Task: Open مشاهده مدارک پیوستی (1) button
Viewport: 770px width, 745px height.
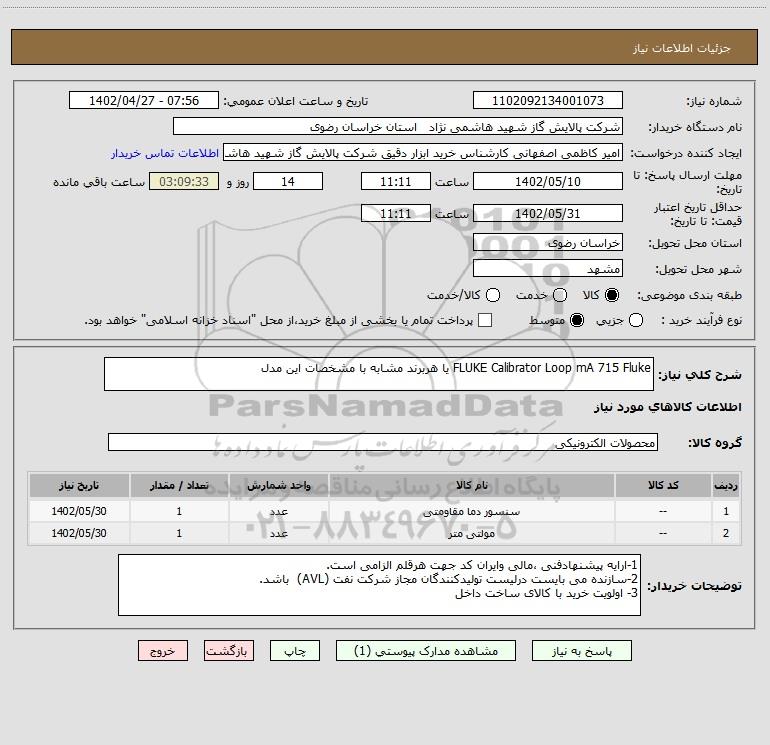Action: [426, 651]
